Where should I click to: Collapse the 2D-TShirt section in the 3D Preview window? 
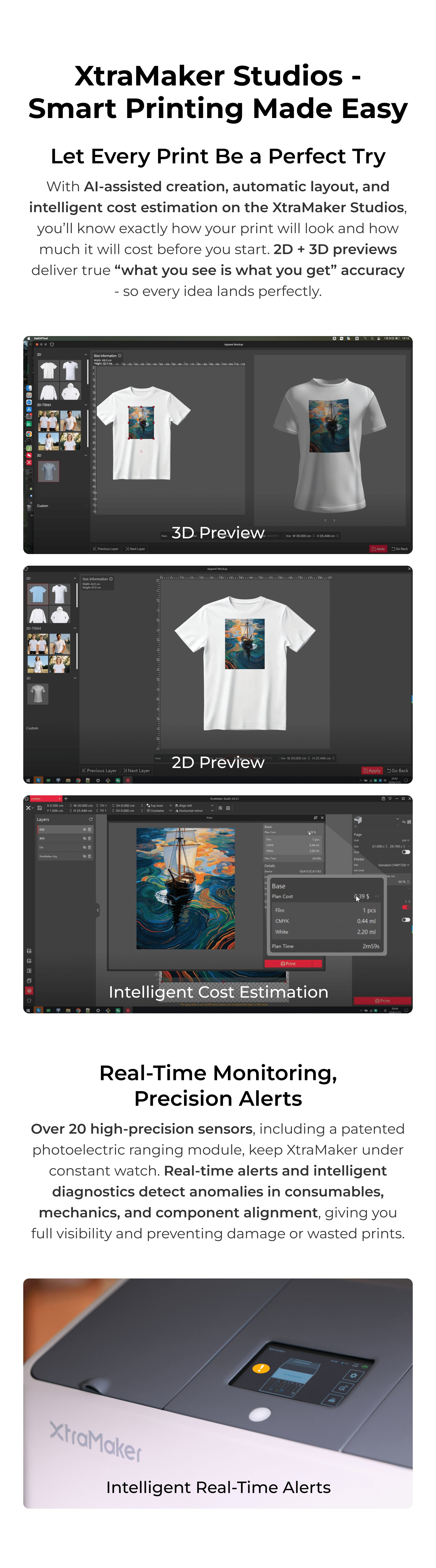pos(85,405)
